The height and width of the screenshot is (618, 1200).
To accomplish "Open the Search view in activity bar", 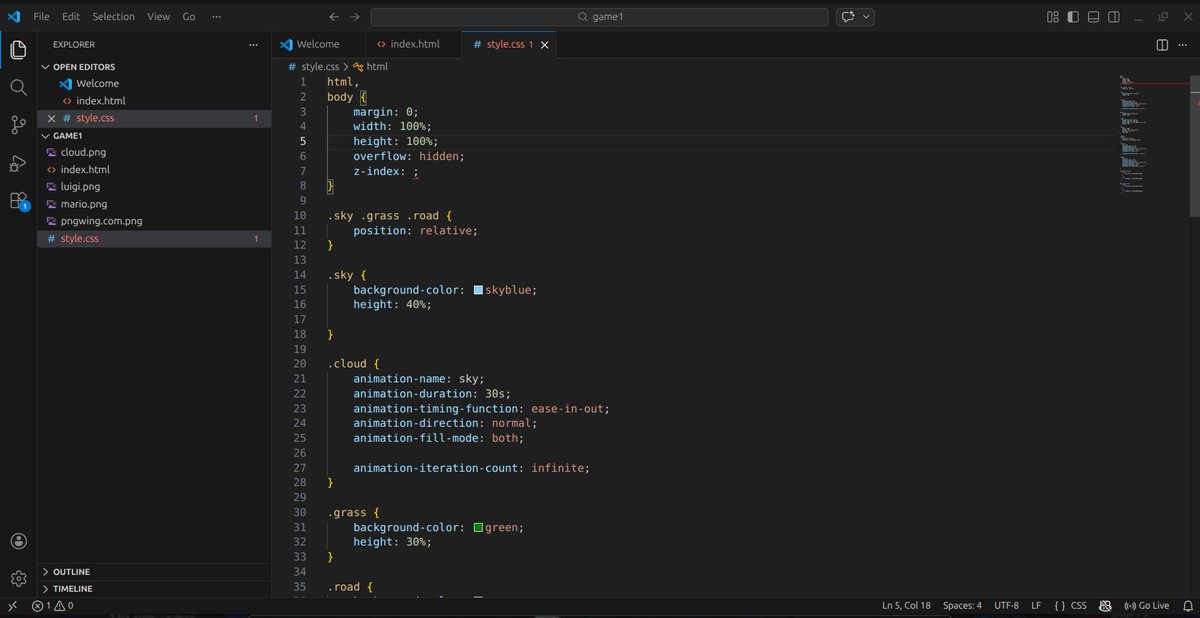I will pyautogui.click(x=18, y=87).
